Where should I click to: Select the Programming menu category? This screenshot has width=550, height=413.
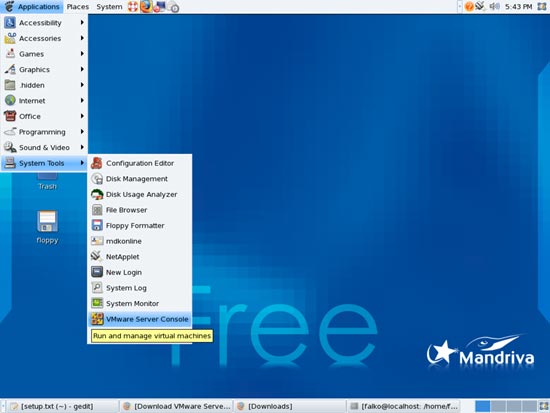[x=44, y=132]
